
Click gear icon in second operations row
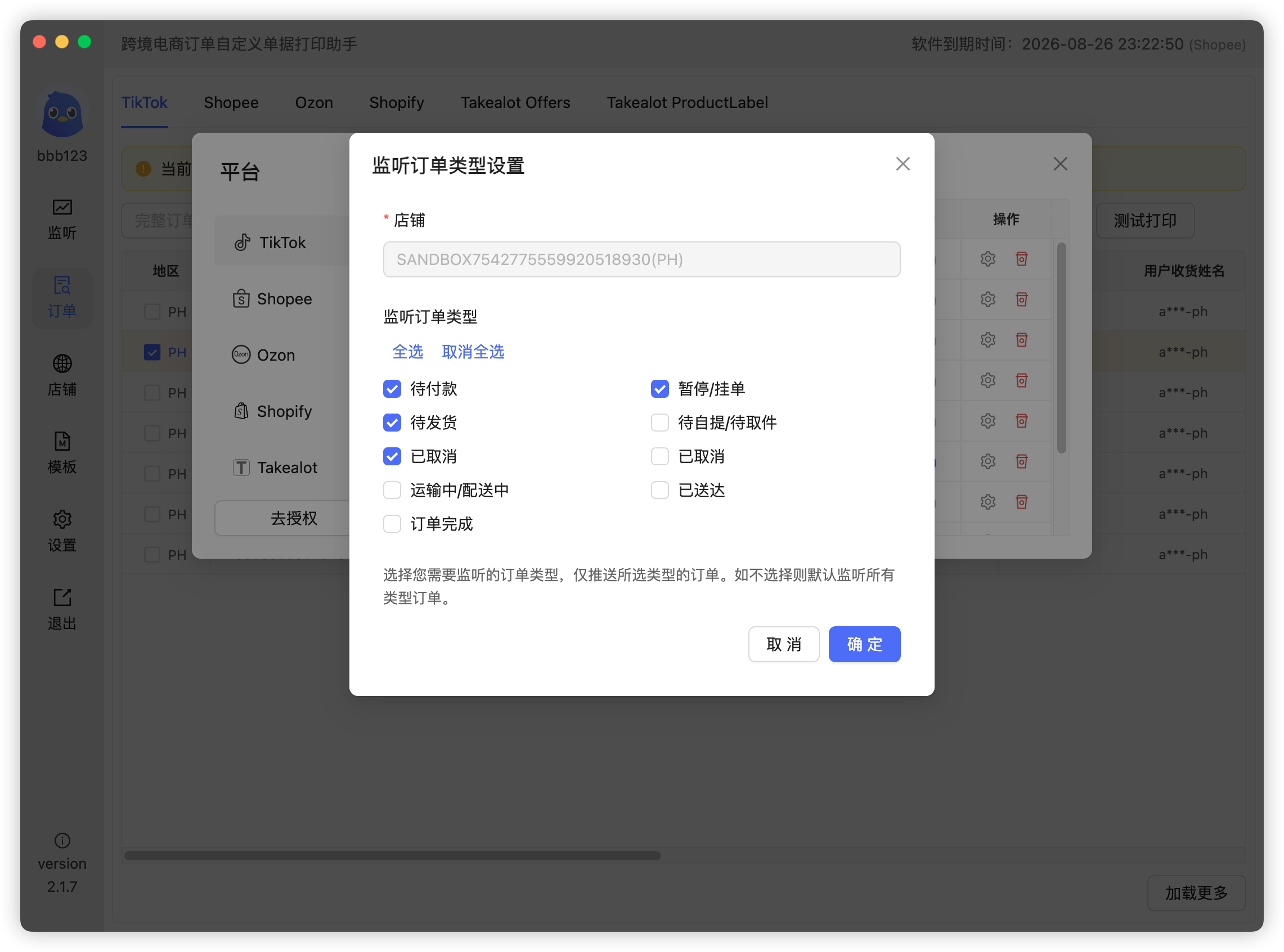point(988,299)
